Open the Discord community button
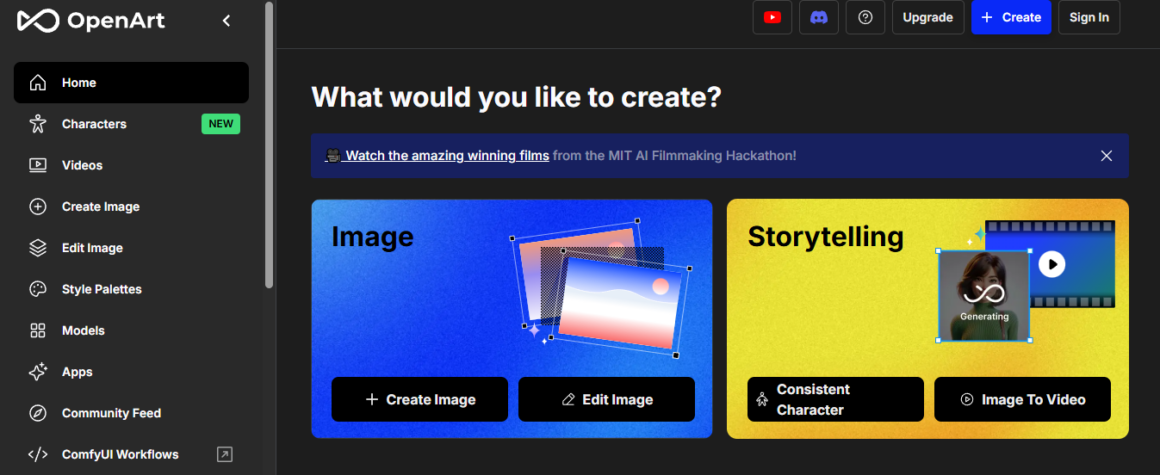 (x=819, y=17)
